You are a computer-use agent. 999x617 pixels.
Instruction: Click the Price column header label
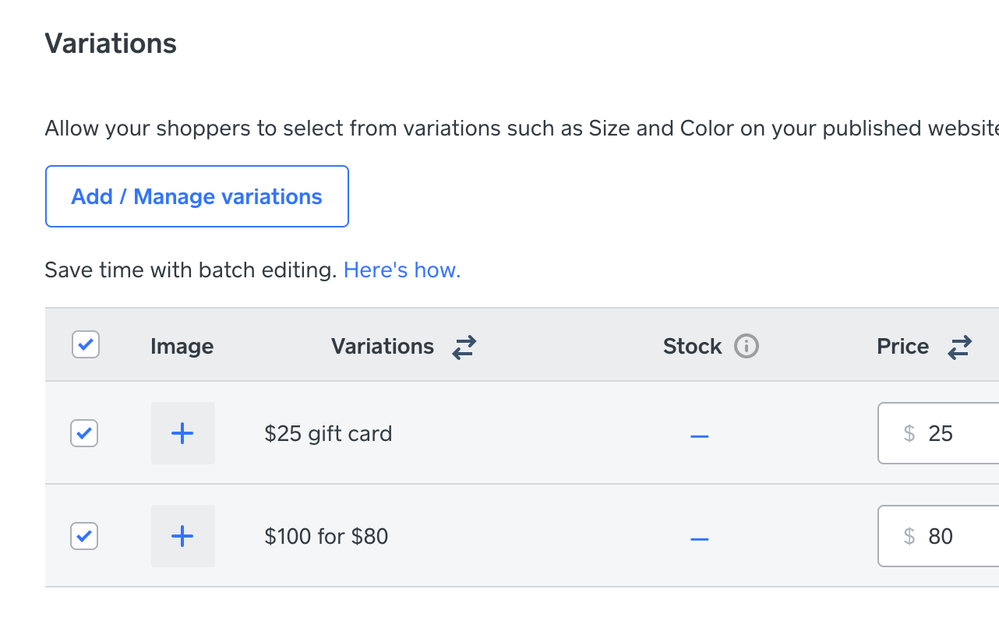click(902, 347)
